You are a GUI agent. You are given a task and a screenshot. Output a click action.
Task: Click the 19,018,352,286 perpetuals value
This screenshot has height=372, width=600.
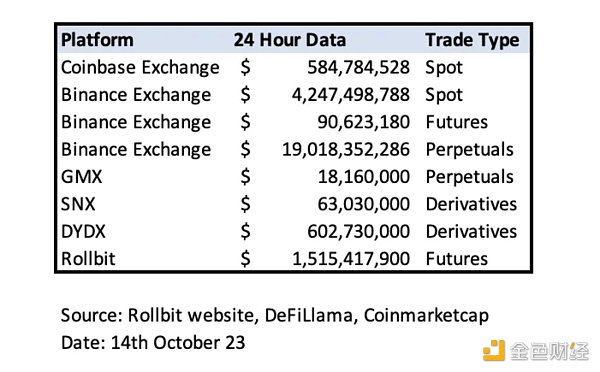click(346, 150)
